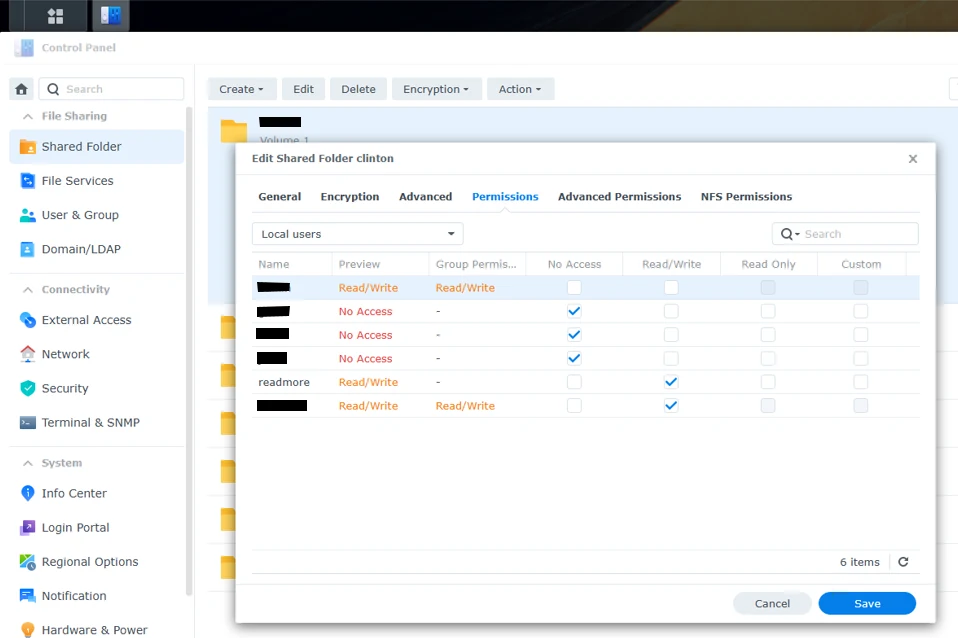This screenshot has width=958, height=638.
Task: Click the Info Center icon
Action: (x=27, y=493)
